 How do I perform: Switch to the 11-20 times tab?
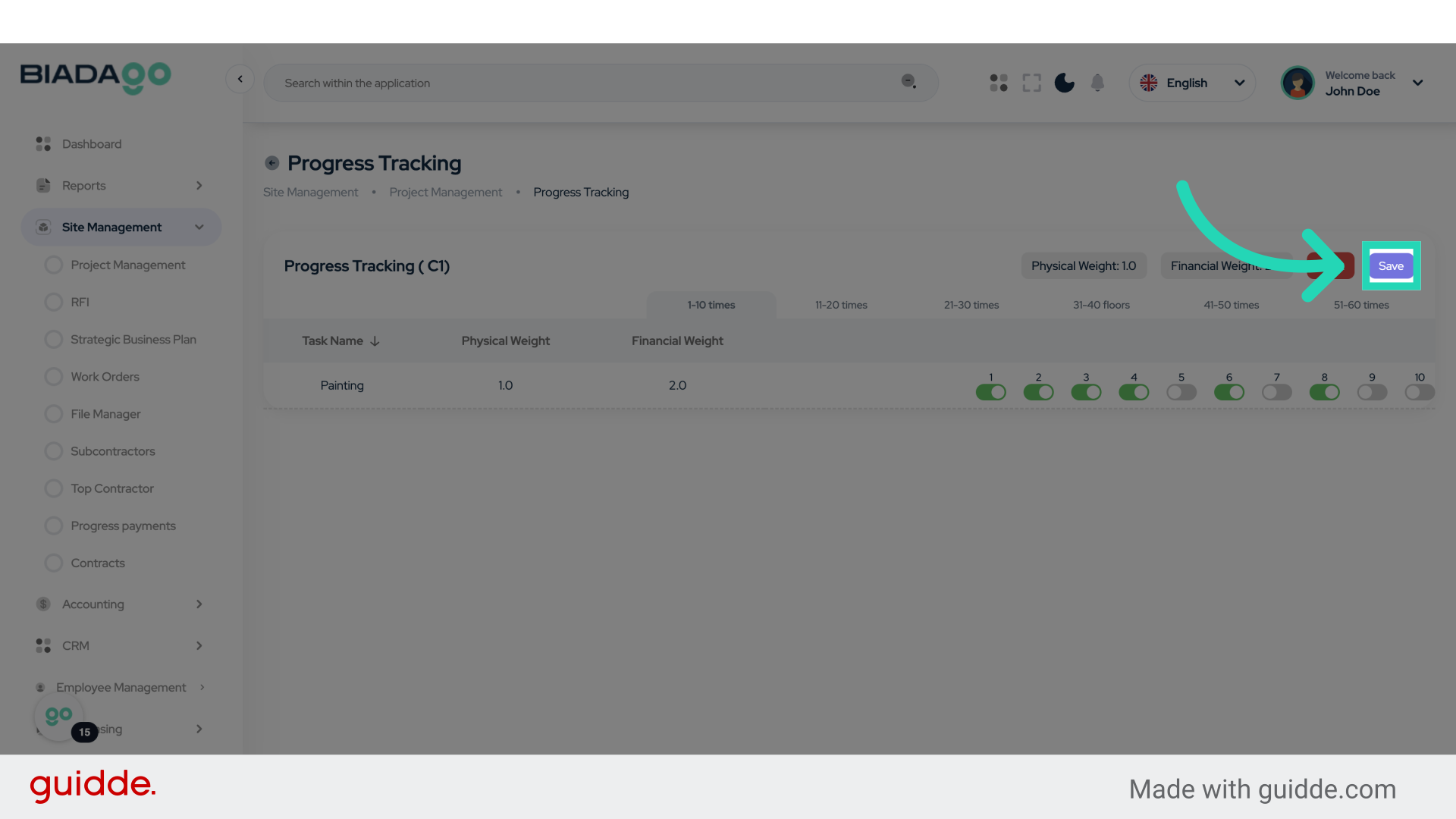pos(841,305)
